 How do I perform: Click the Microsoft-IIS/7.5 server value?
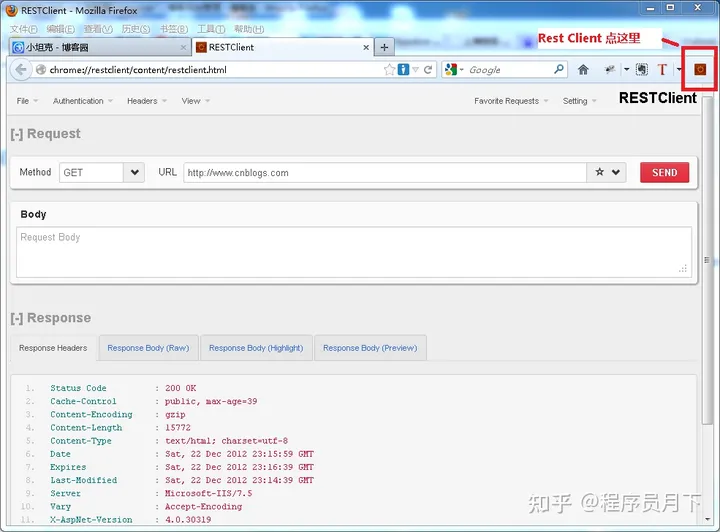pyautogui.click(x=208, y=493)
